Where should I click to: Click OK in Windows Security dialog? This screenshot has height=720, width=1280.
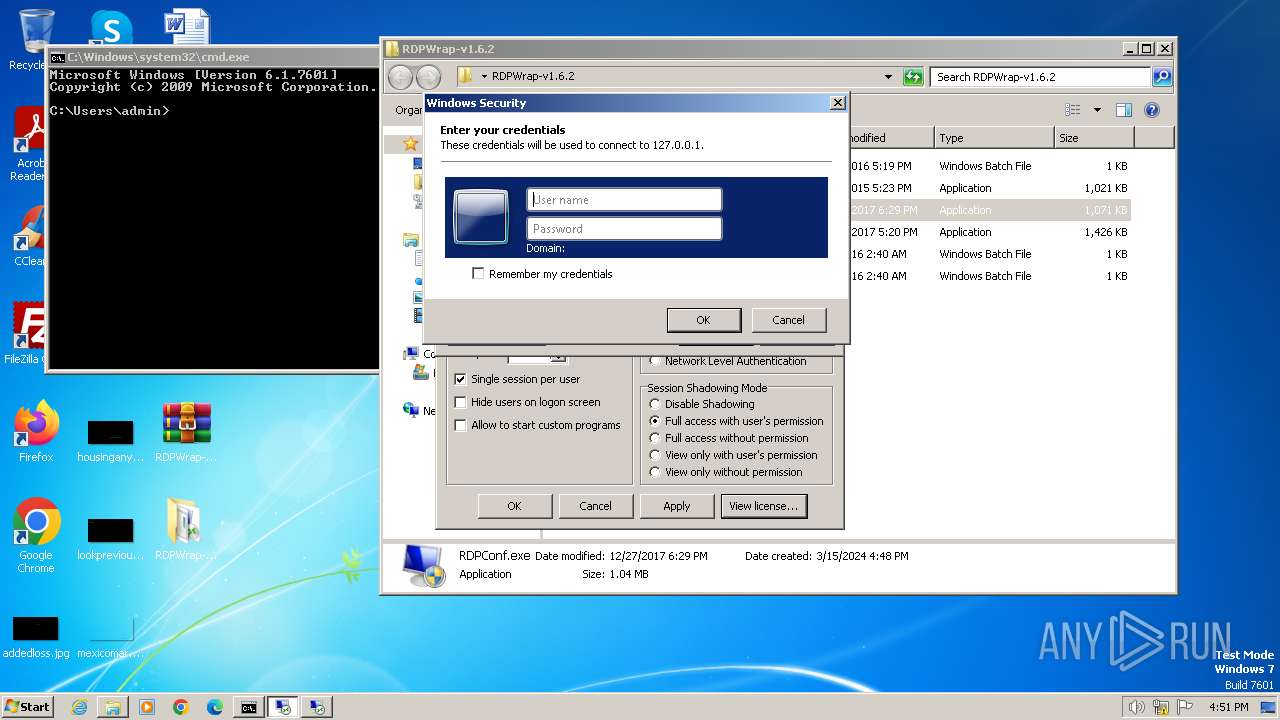(x=703, y=320)
